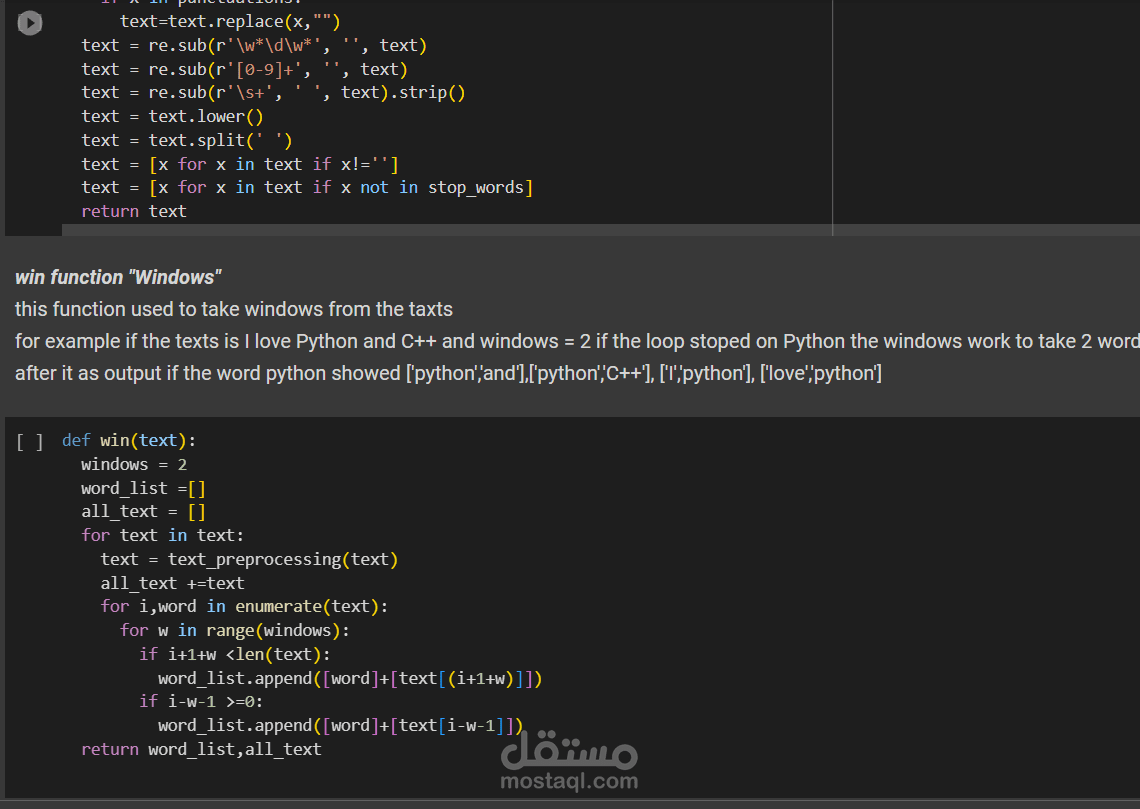This screenshot has height=809, width=1140.
Task: Click re.sub line ending with .strip()
Action: coord(273,93)
